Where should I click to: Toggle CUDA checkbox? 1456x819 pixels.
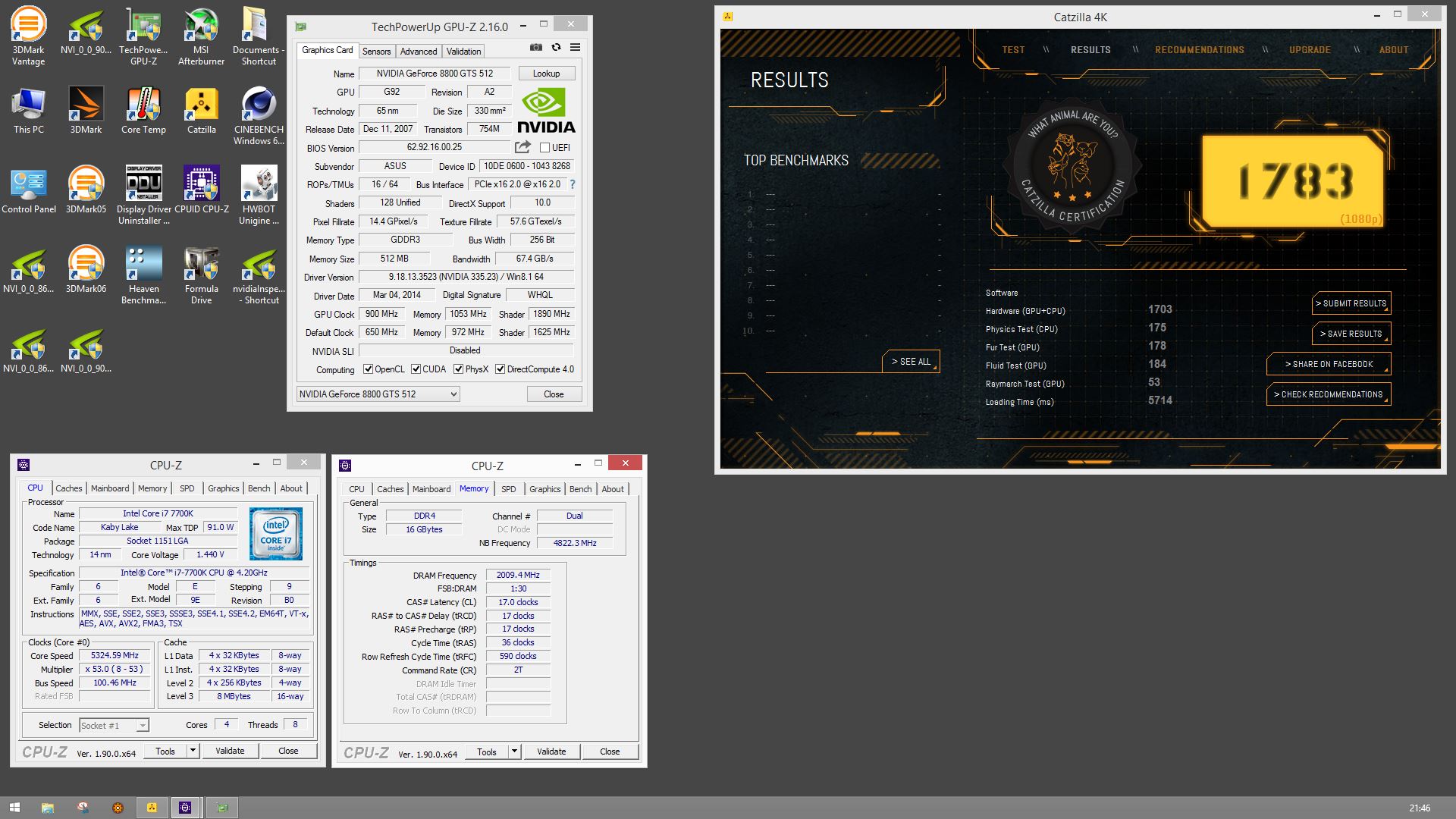point(416,369)
